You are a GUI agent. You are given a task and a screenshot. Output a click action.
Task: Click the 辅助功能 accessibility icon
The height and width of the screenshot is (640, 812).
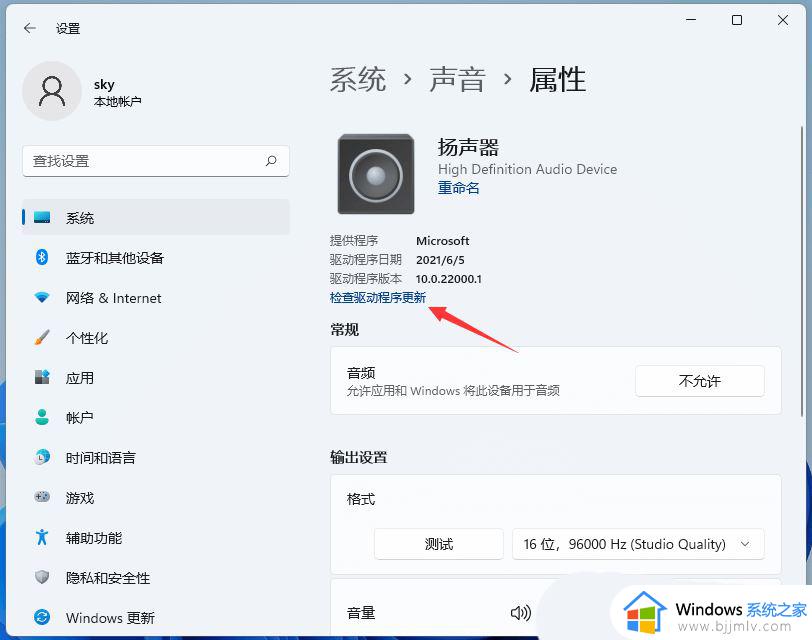(x=42, y=537)
